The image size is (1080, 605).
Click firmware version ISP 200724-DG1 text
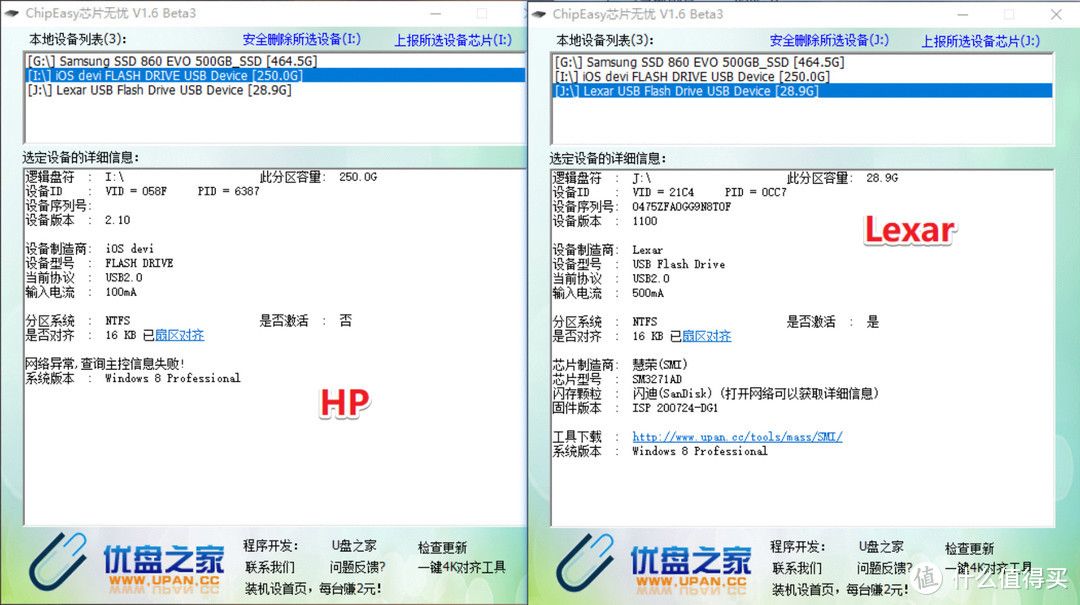click(675, 408)
